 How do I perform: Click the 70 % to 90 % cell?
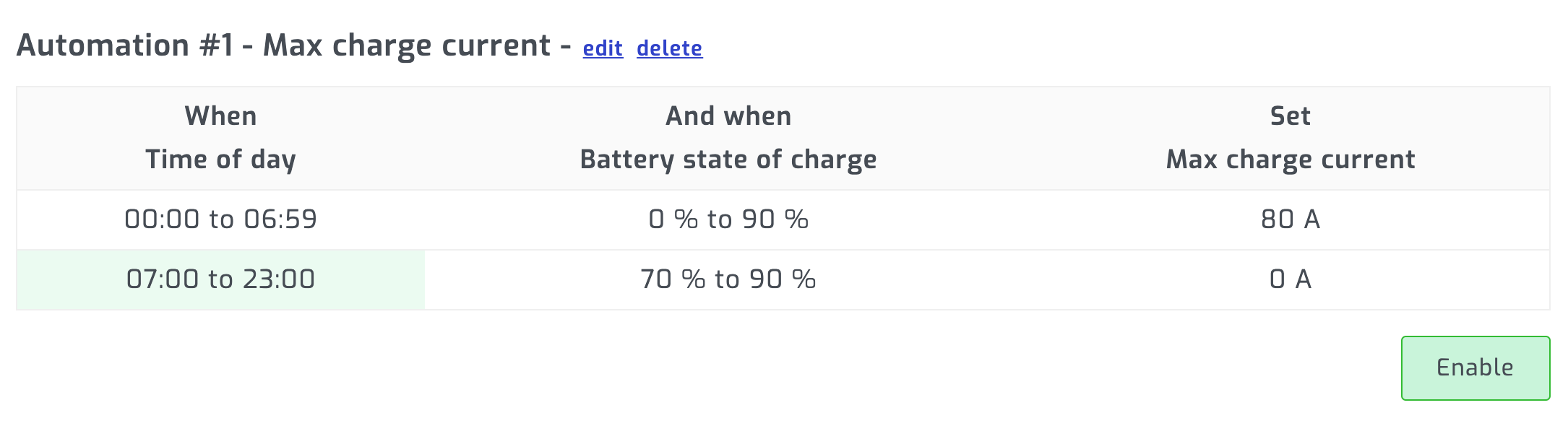(x=728, y=279)
